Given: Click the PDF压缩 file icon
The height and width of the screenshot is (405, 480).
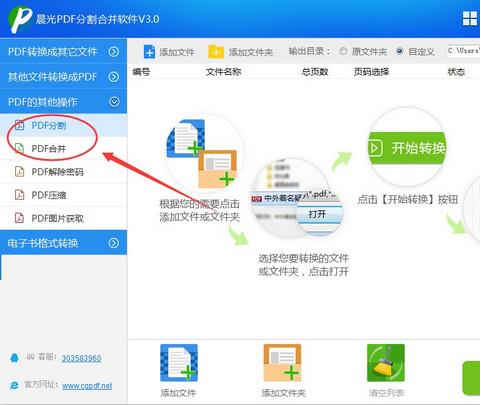Looking at the screenshot, I should pyautogui.click(x=20, y=195).
